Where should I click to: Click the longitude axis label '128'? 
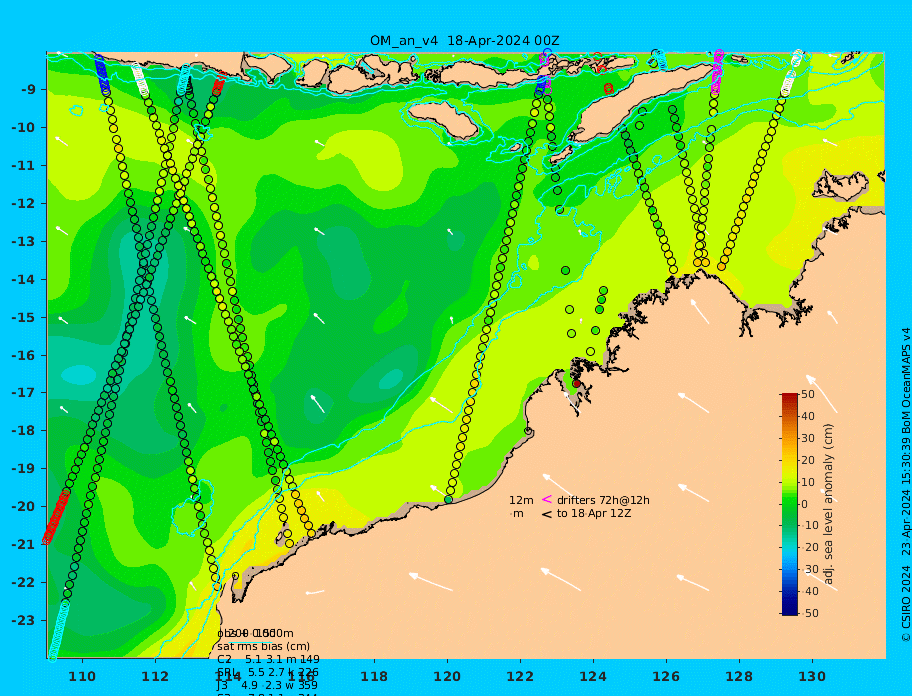pyautogui.click(x=739, y=676)
